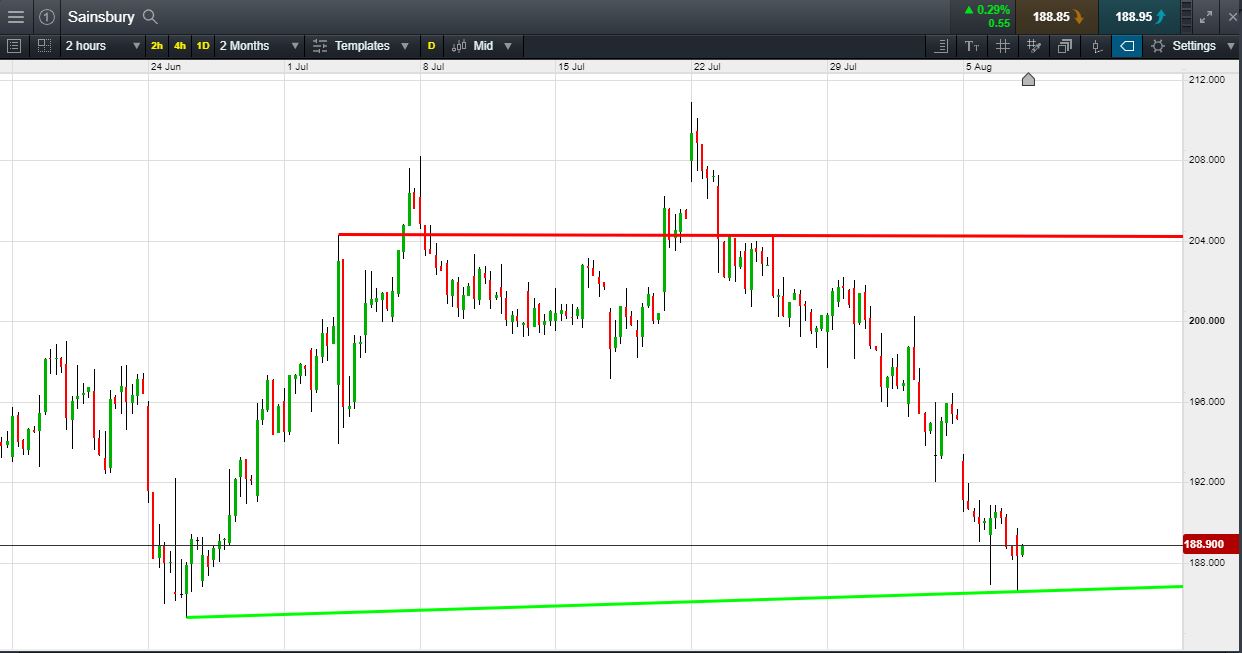Viewport: 1242px width, 653px height.
Task: Click the 29 Jul date label
Action: (x=843, y=67)
